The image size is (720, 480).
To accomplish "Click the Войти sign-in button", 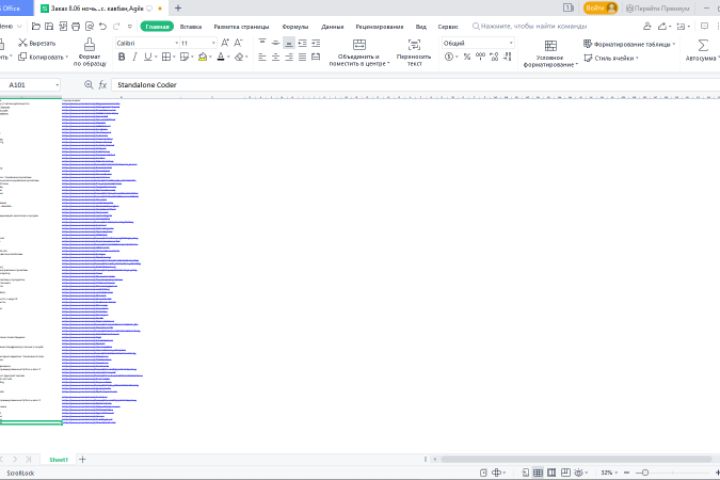I will [600, 8].
